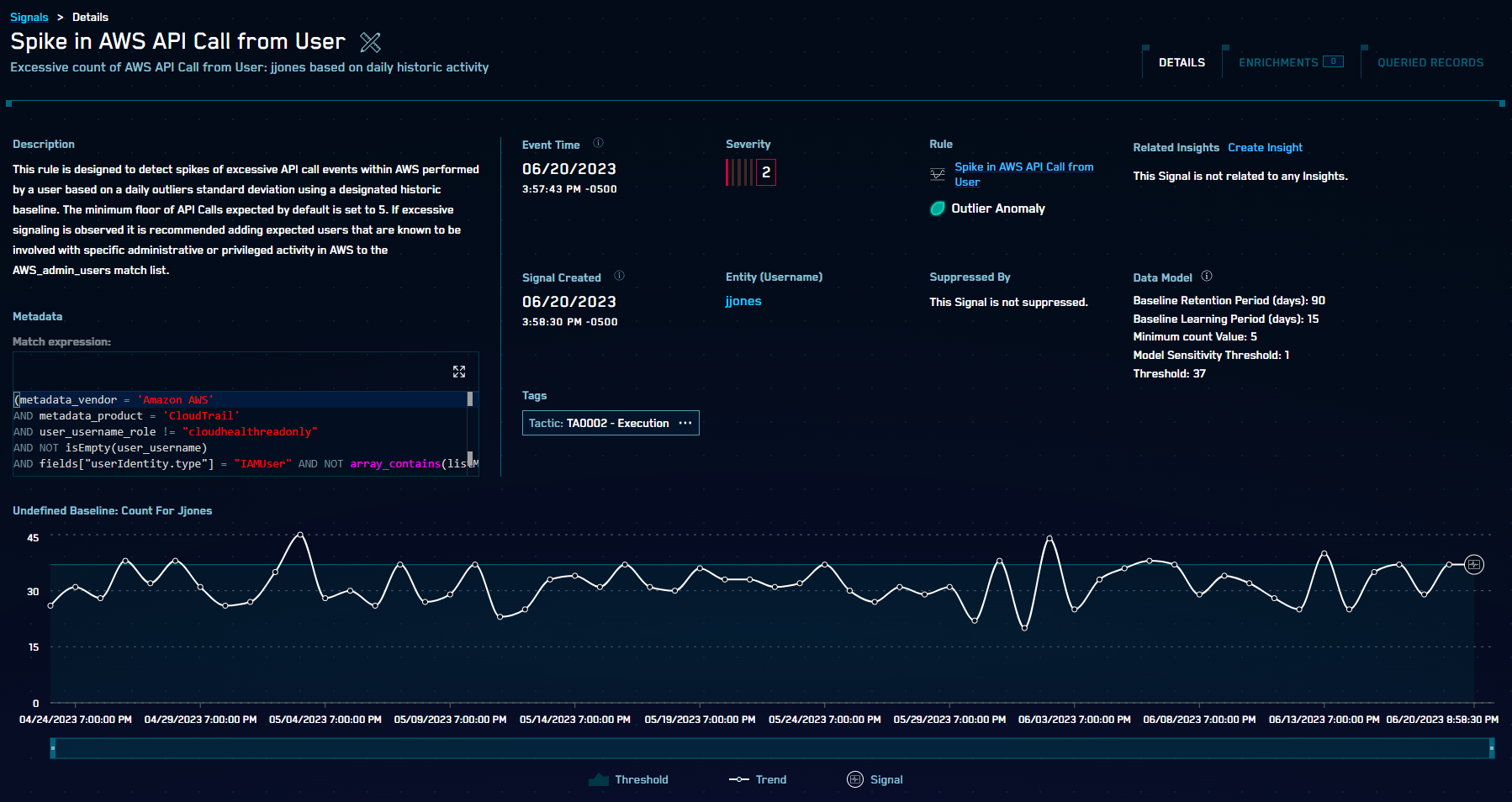The width and height of the screenshot is (1512, 802).
Task: Click the Signal Created info icon
Action: tap(619, 276)
